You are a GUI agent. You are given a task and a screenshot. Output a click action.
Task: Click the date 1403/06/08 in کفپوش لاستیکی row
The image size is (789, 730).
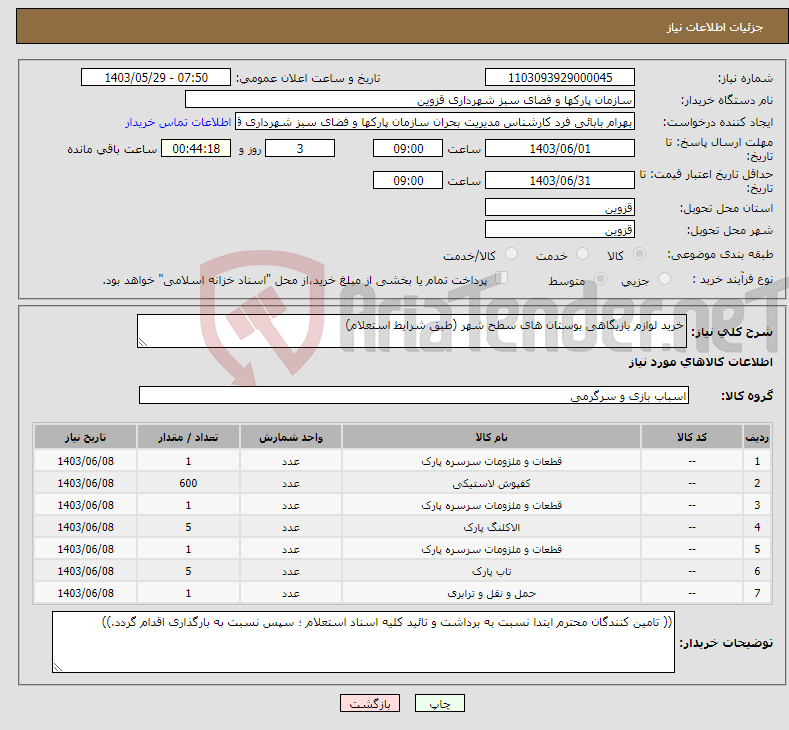[x=86, y=483]
